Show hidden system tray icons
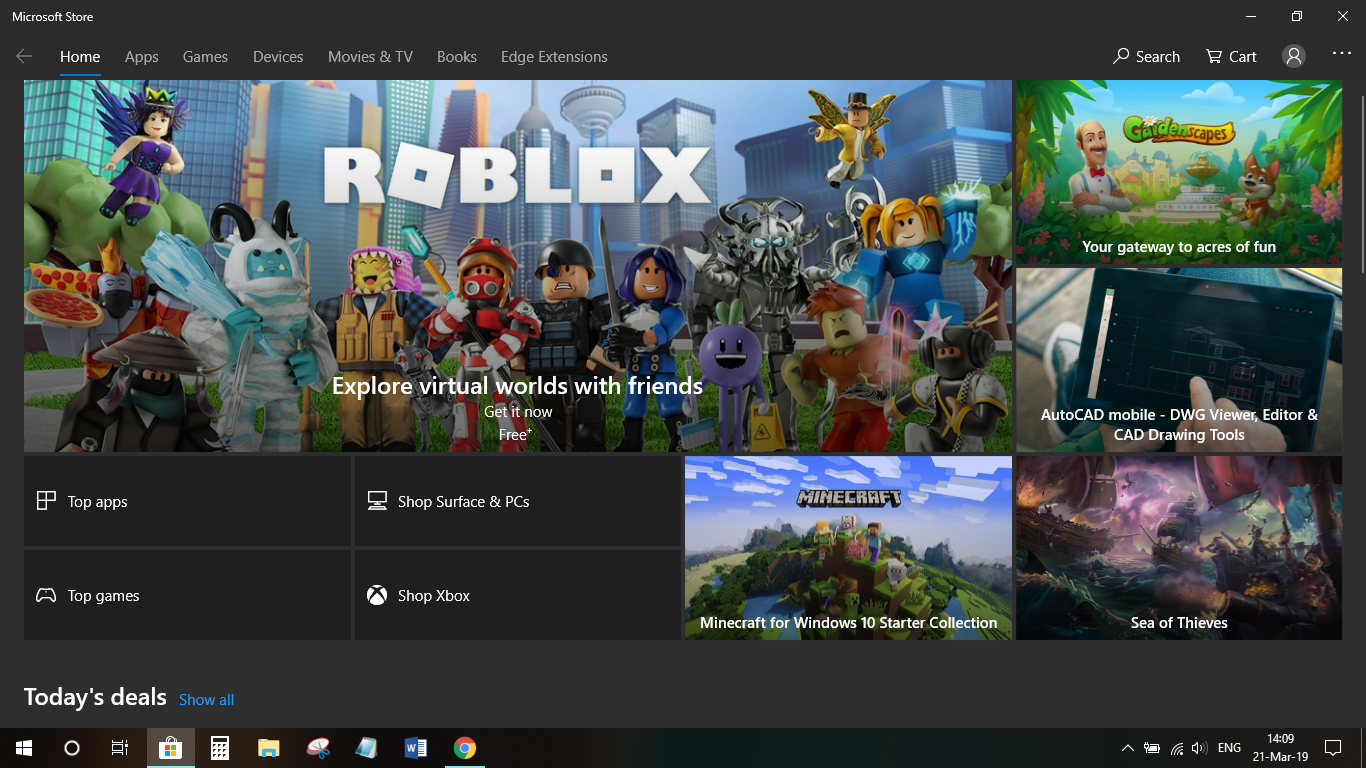1366x768 pixels. [1127, 748]
